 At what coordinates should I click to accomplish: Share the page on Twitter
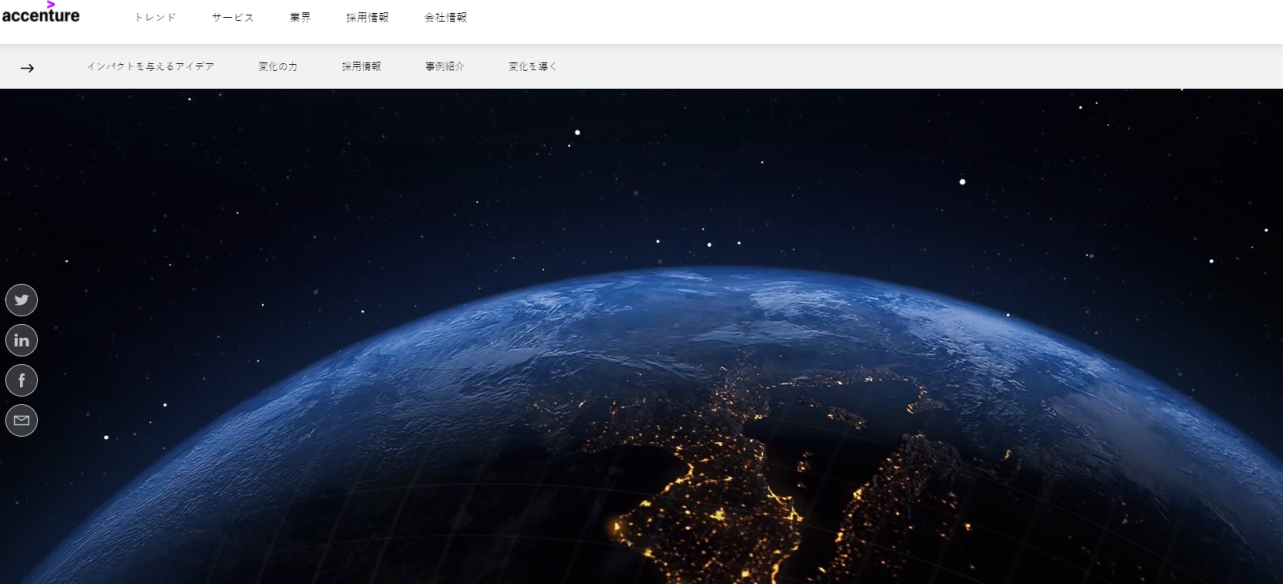(x=21, y=300)
